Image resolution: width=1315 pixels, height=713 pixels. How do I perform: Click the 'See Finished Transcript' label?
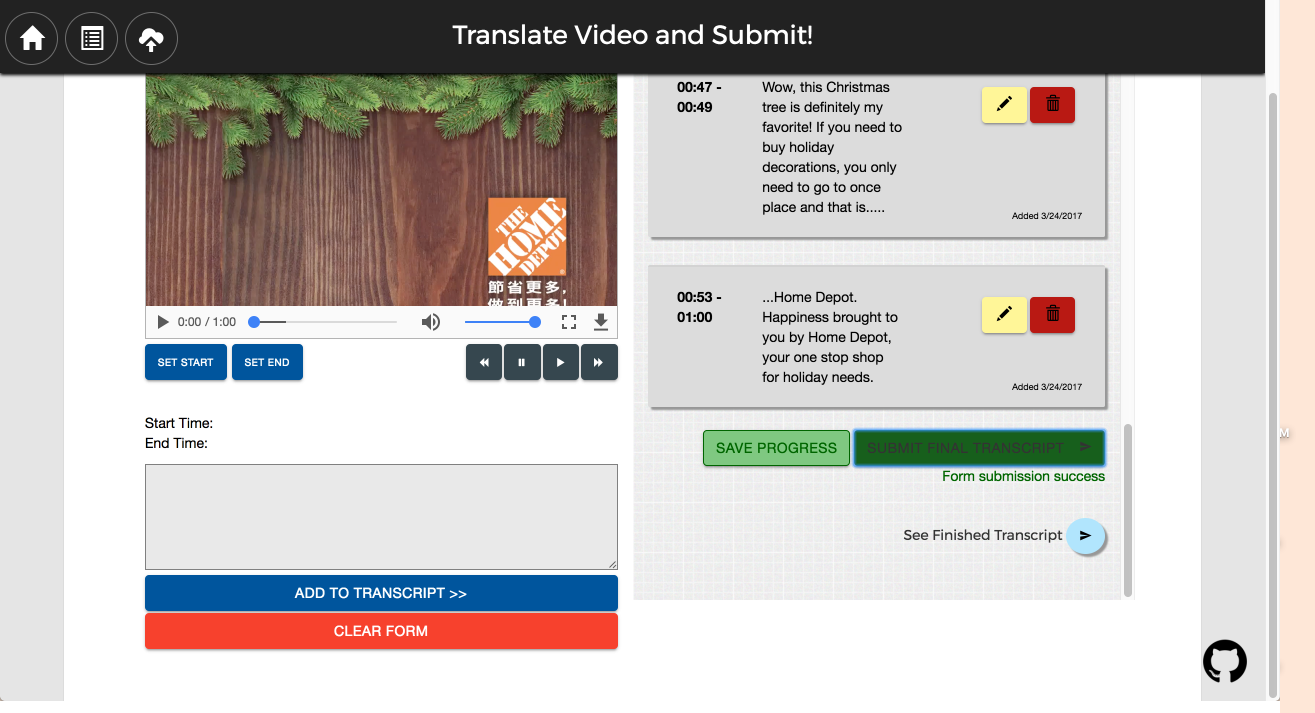[x=982, y=535]
